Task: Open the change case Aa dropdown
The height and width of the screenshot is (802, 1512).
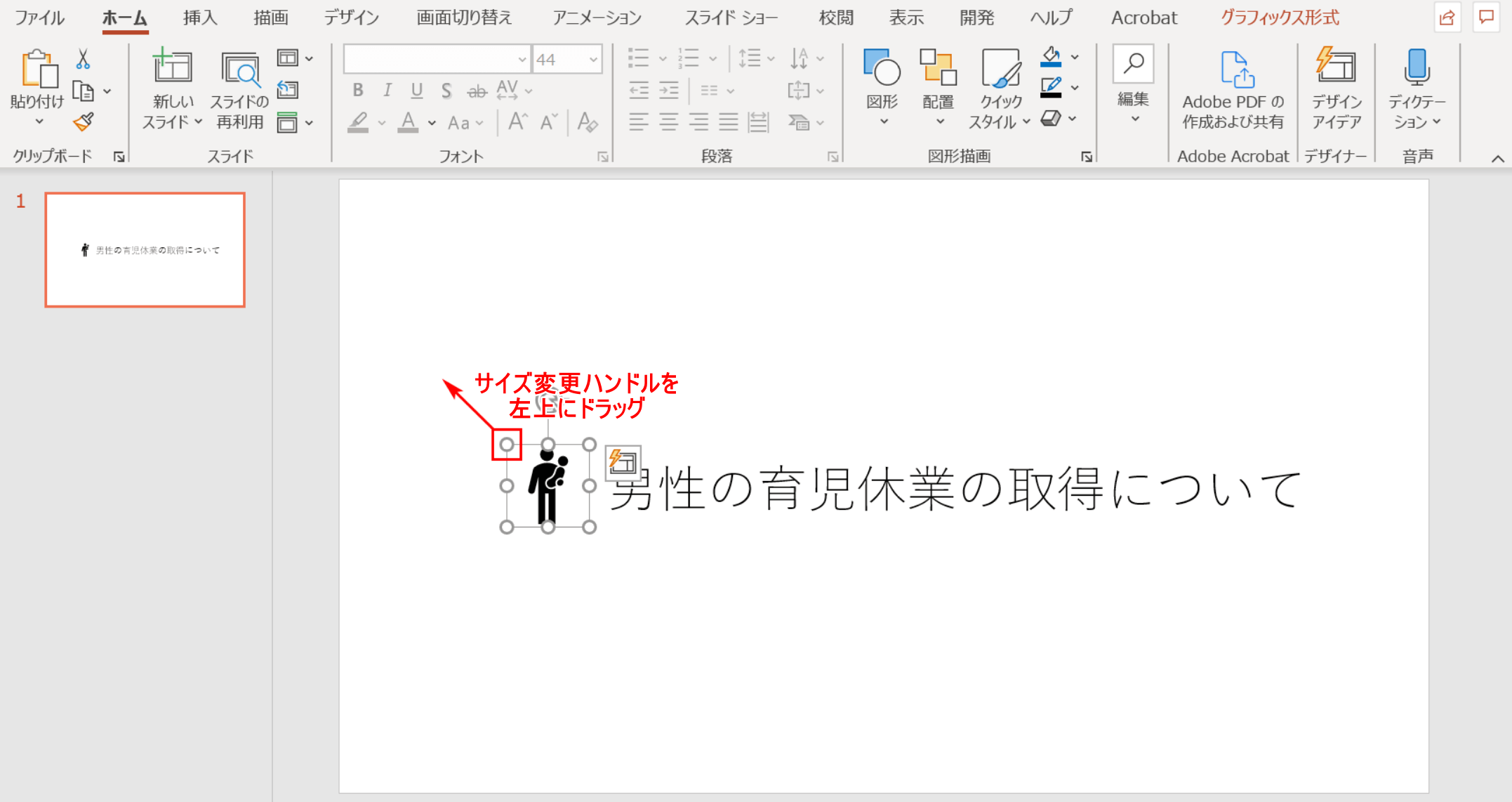Action: tap(466, 123)
